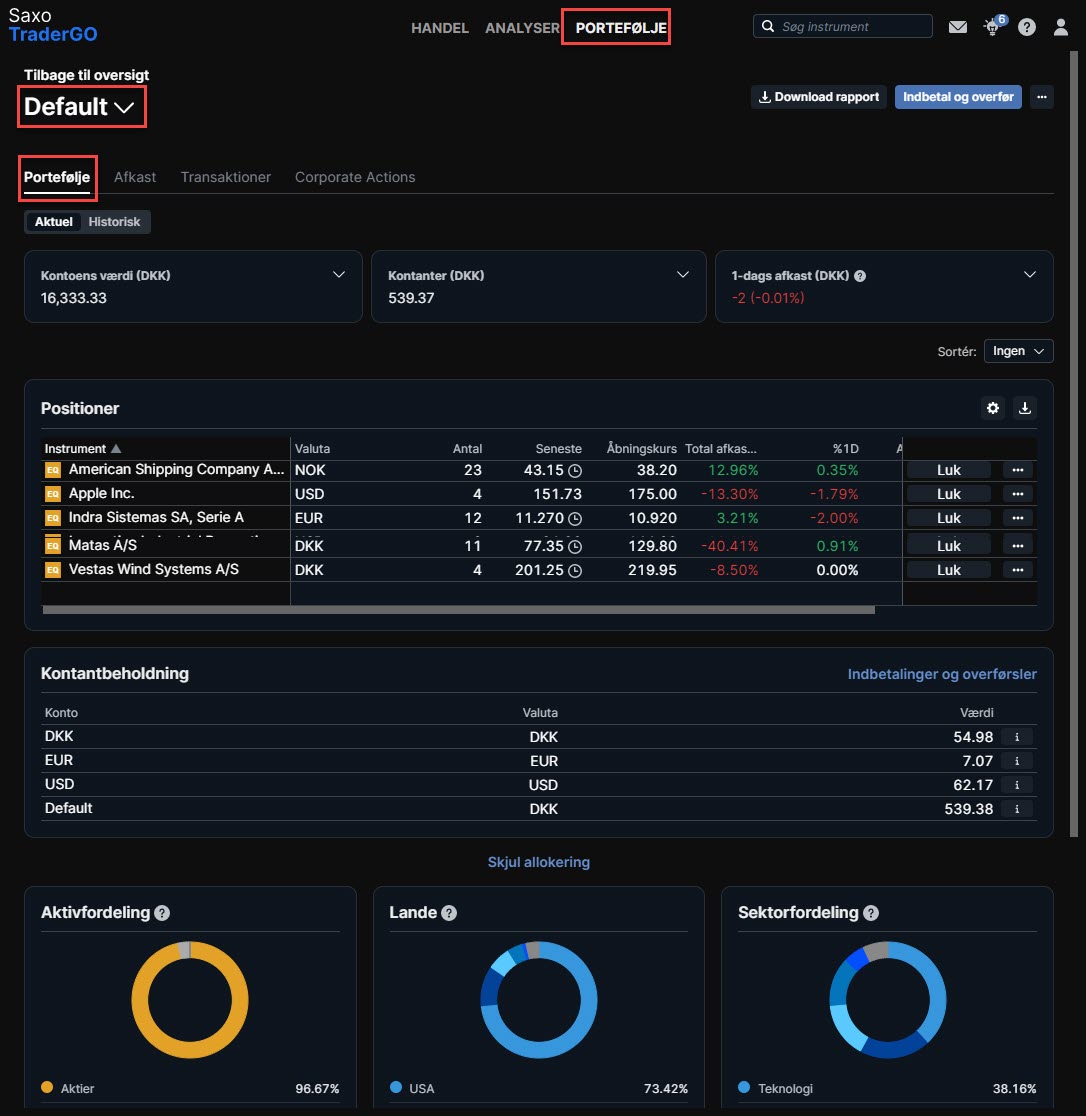1086x1116 pixels.
Task: Open Positioner settings gear icon
Action: click(x=993, y=408)
